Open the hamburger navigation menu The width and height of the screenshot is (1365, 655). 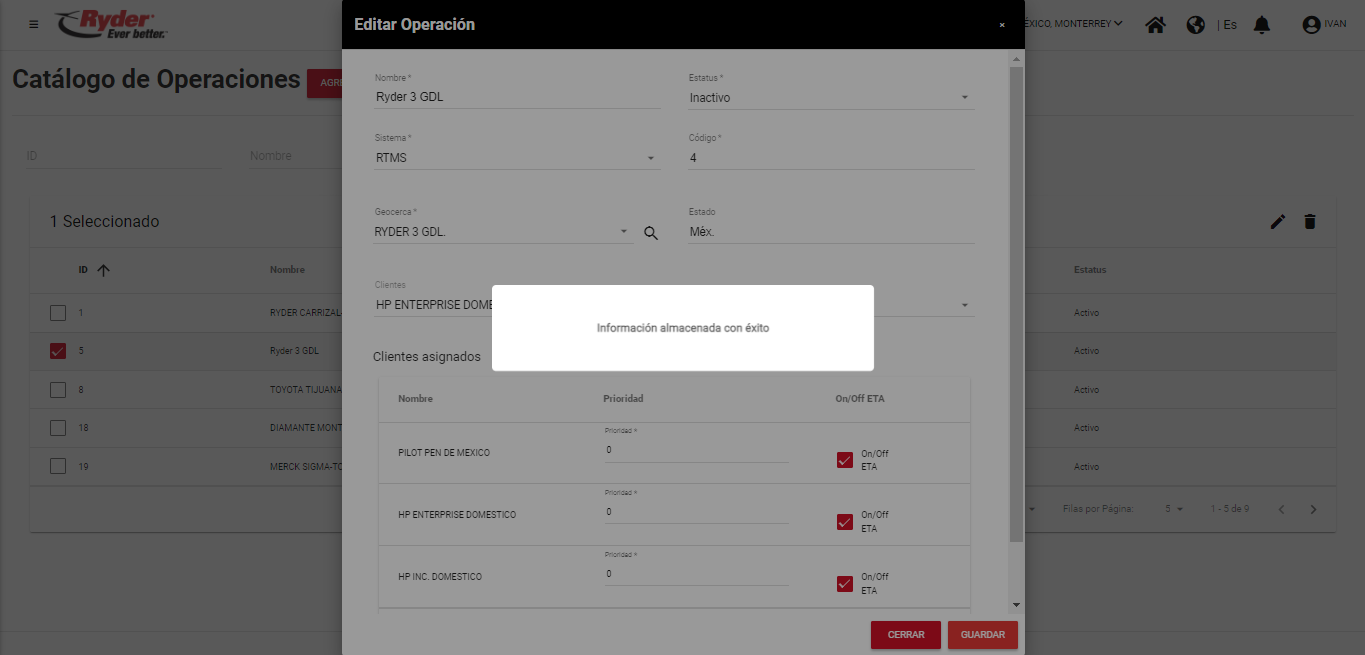point(34,24)
